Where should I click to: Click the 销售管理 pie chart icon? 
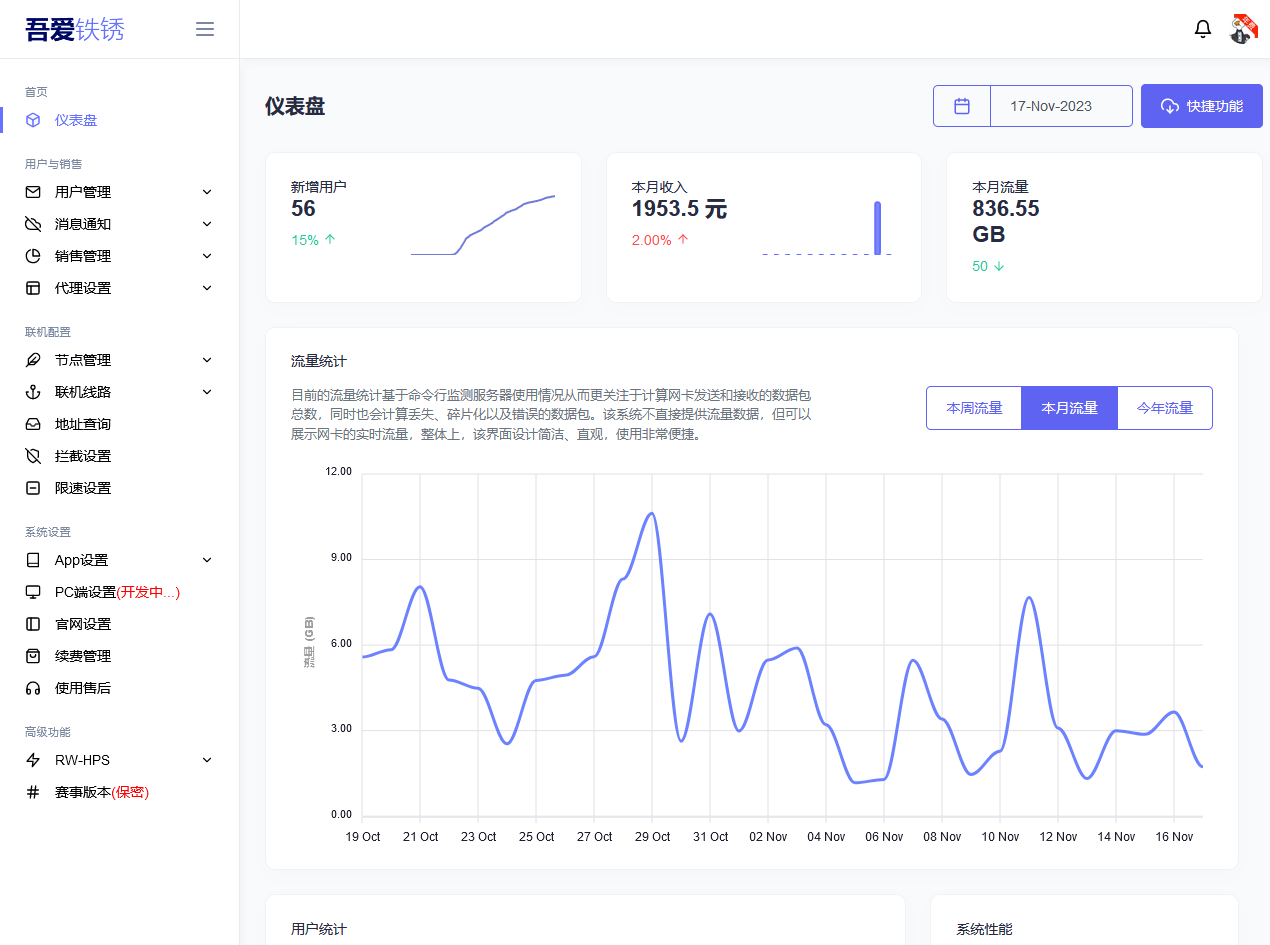click(x=33, y=256)
